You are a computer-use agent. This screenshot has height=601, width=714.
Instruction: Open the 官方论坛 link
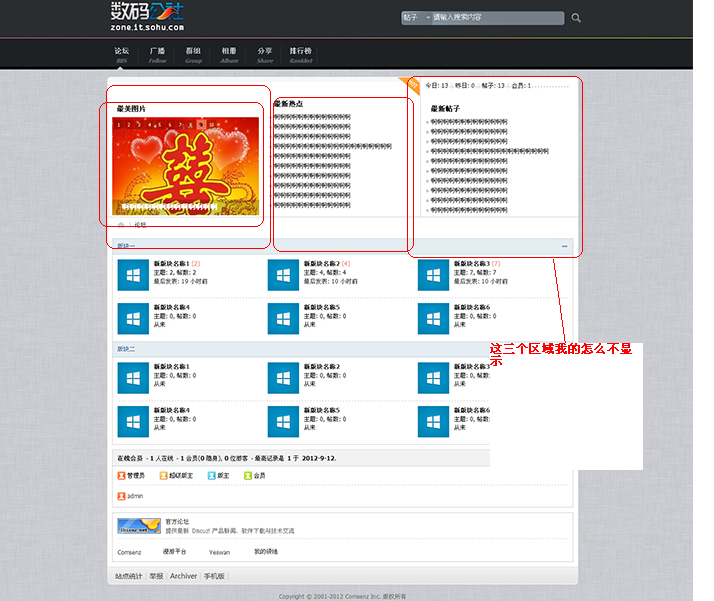(x=177, y=522)
